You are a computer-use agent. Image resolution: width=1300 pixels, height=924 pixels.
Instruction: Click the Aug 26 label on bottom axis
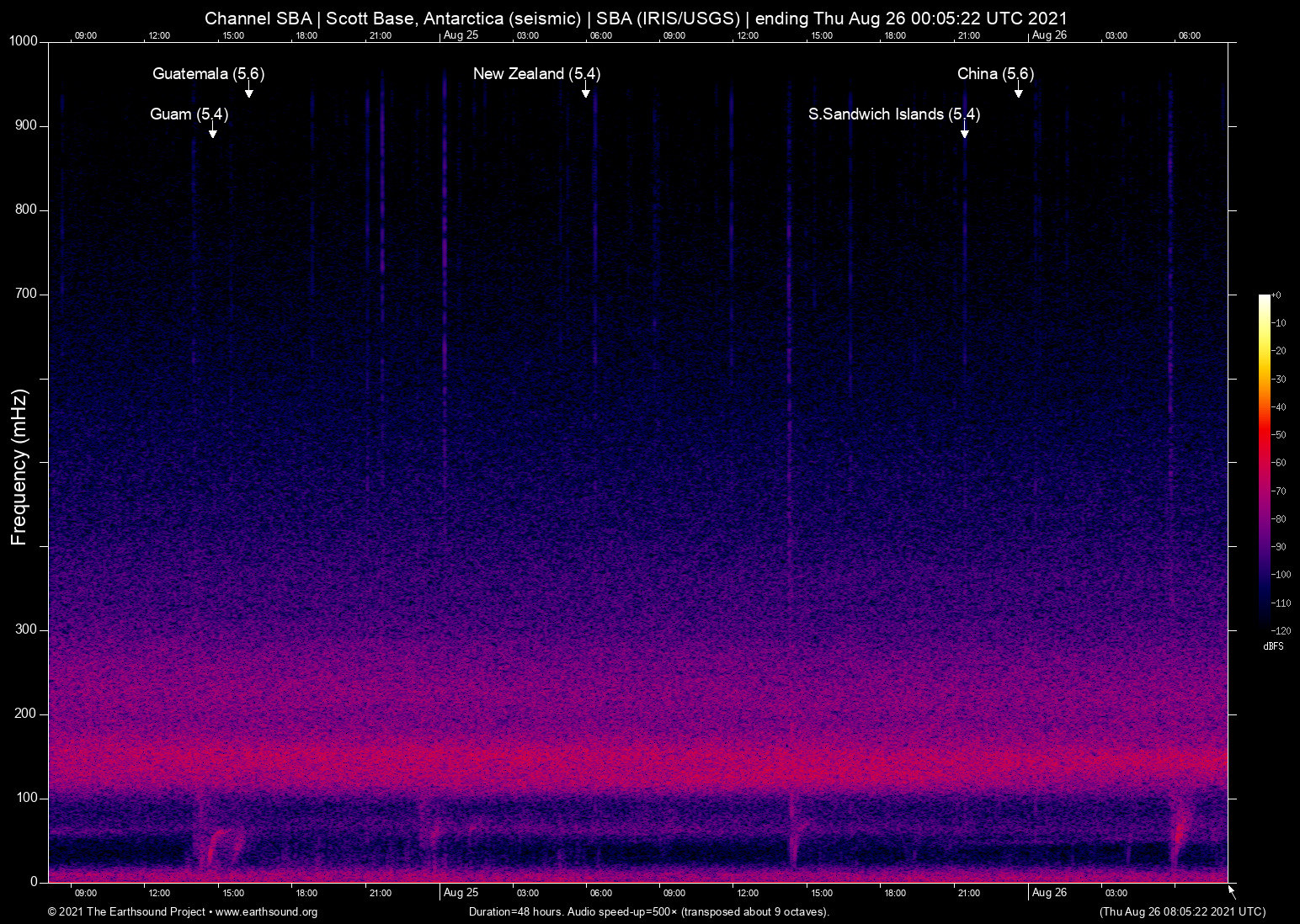point(1049,893)
